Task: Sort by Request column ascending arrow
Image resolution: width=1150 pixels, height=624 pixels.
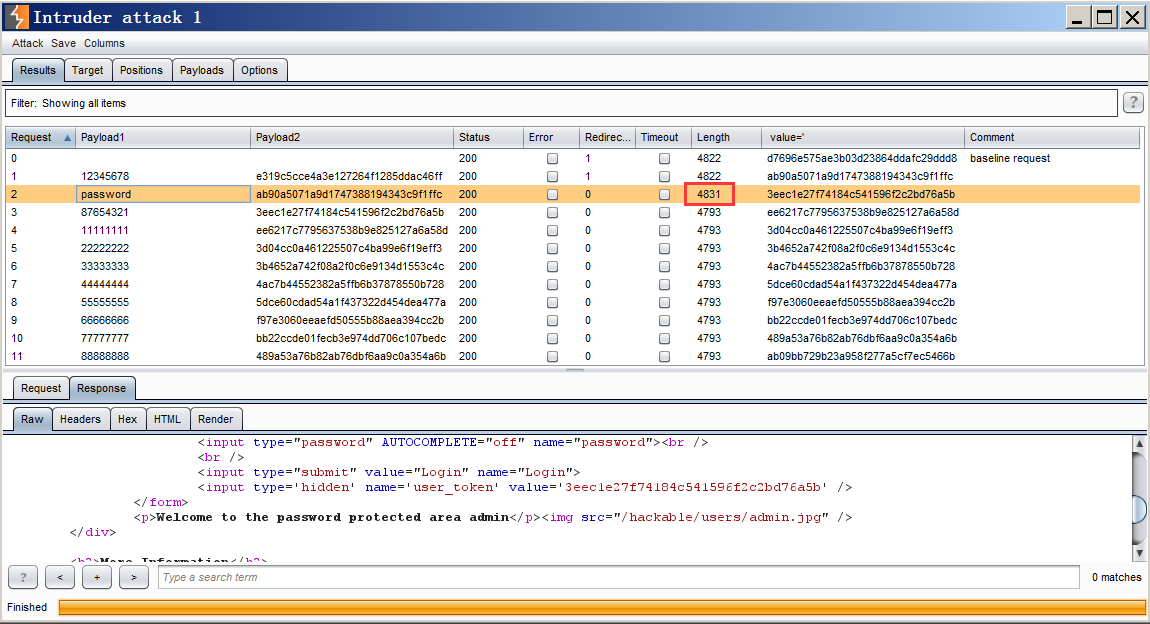Action: coord(67,138)
